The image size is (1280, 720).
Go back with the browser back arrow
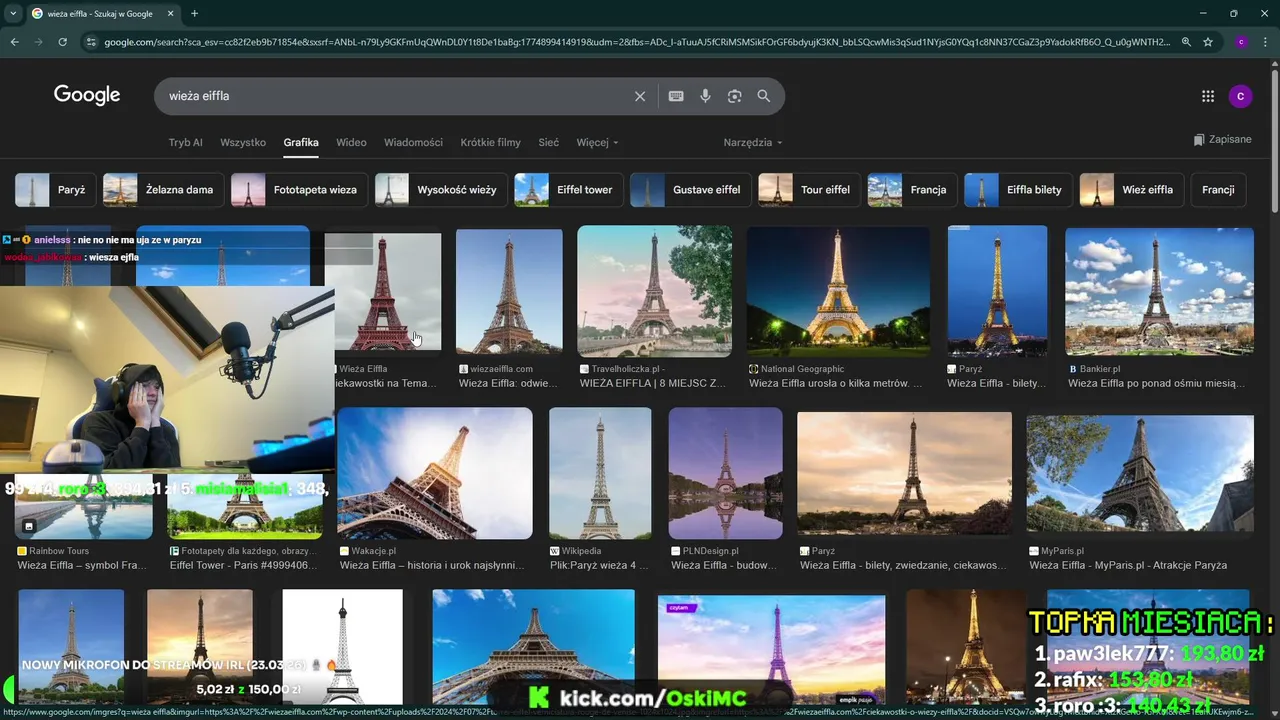tap(15, 42)
